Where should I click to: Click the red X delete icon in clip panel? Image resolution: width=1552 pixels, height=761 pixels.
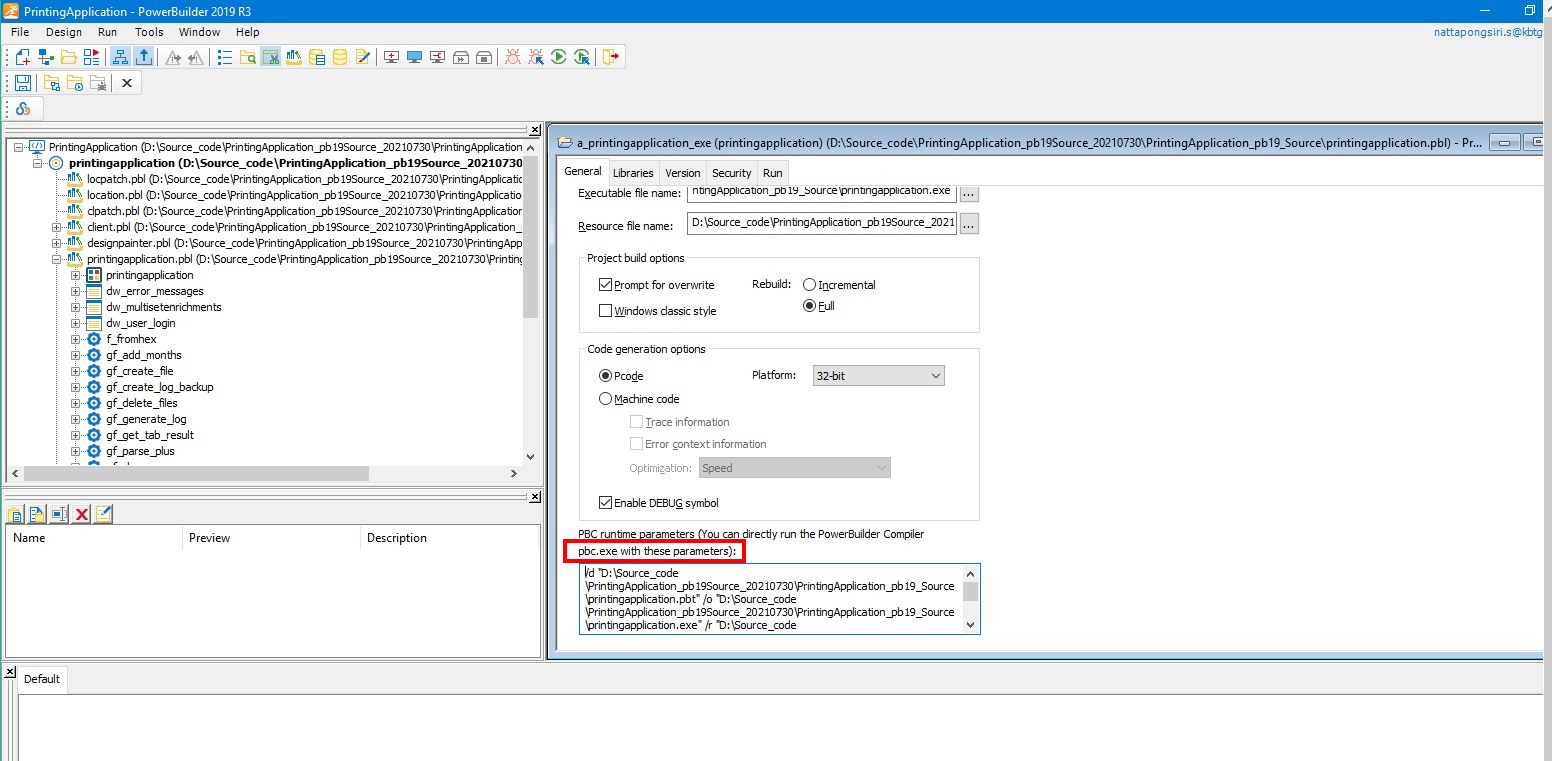[x=82, y=514]
